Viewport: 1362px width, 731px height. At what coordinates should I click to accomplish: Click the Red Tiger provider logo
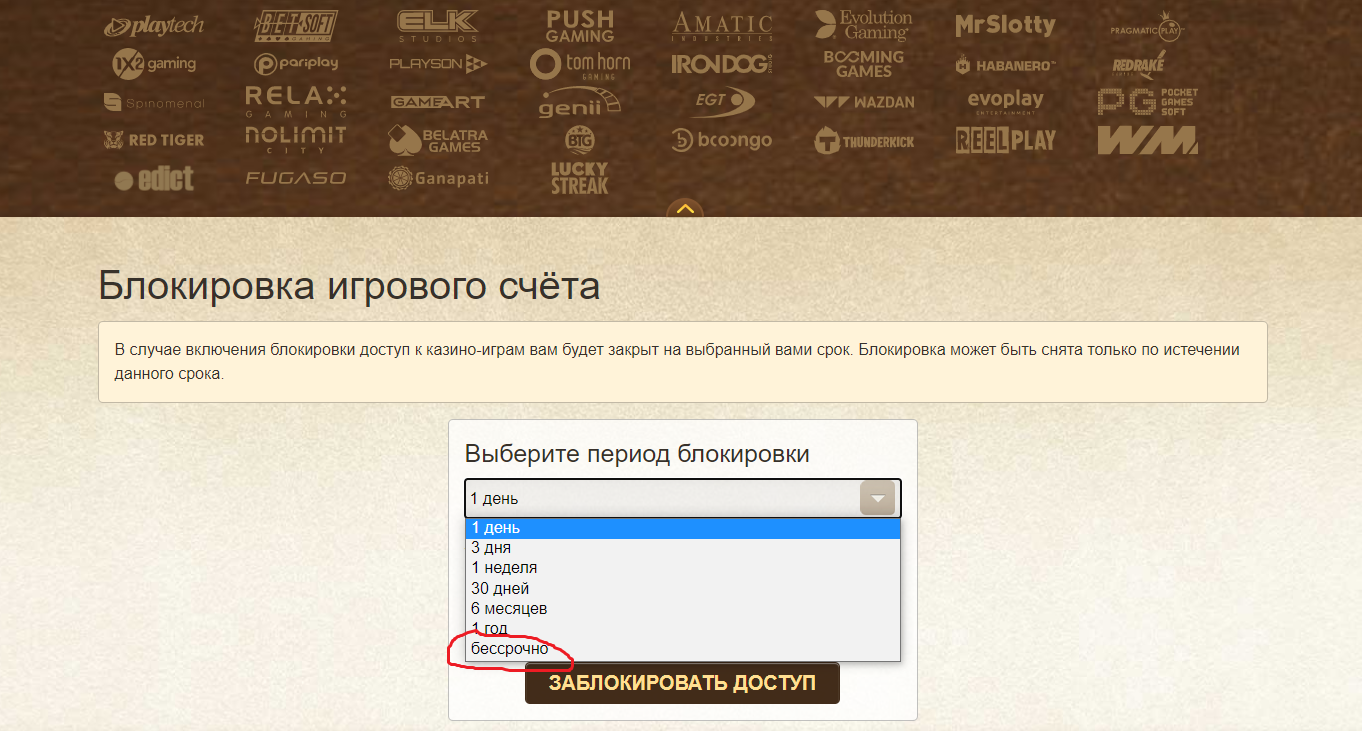pyautogui.click(x=153, y=140)
